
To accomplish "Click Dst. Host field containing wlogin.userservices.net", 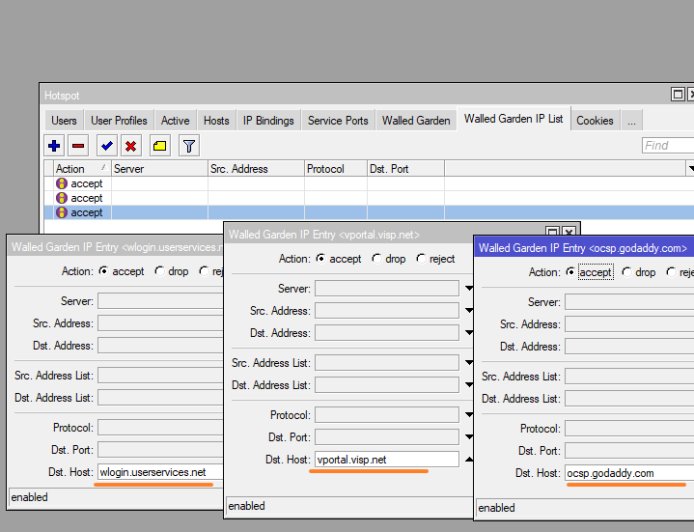I will pos(160,472).
